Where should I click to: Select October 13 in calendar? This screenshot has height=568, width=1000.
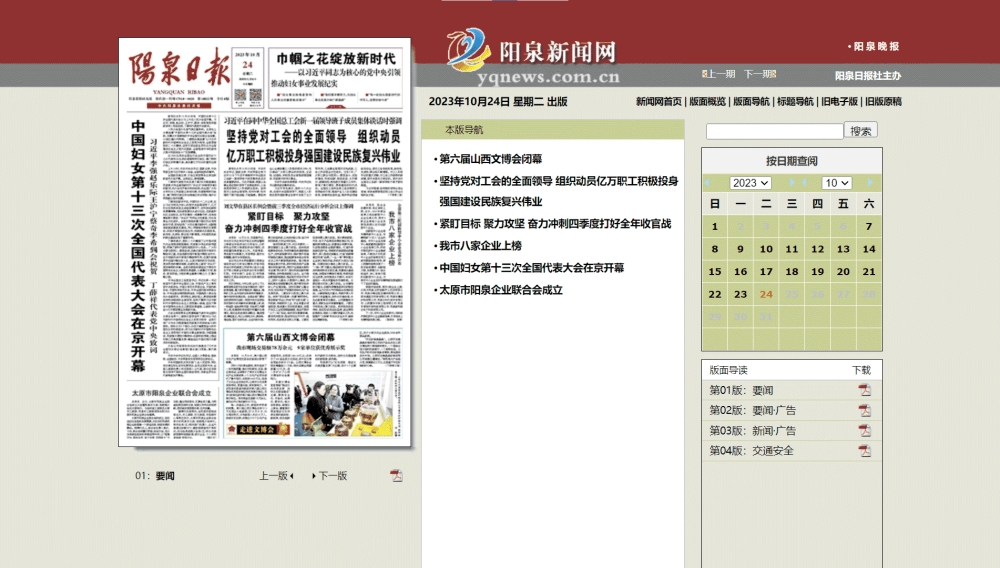point(843,249)
